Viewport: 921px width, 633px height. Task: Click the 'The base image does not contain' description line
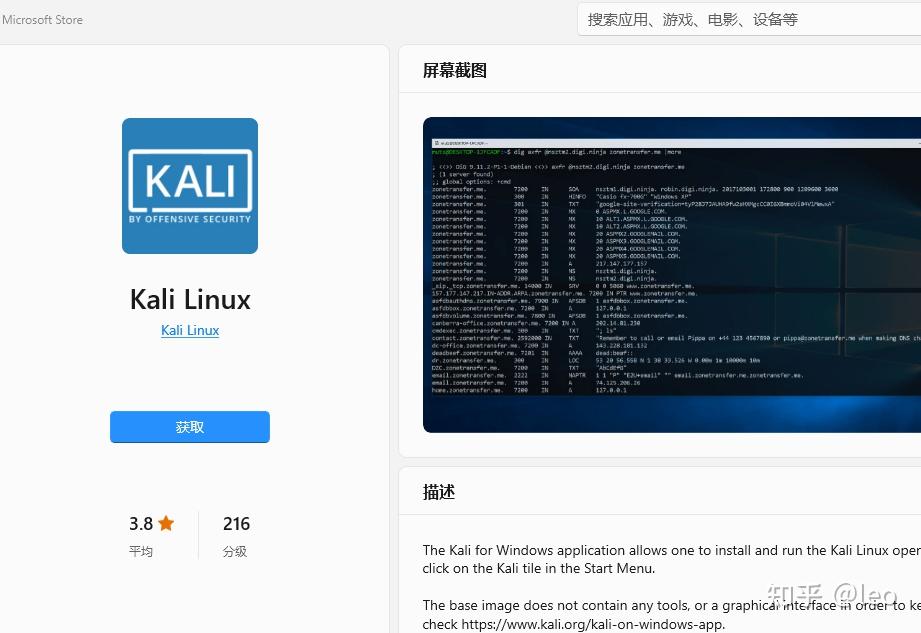(671, 605)
